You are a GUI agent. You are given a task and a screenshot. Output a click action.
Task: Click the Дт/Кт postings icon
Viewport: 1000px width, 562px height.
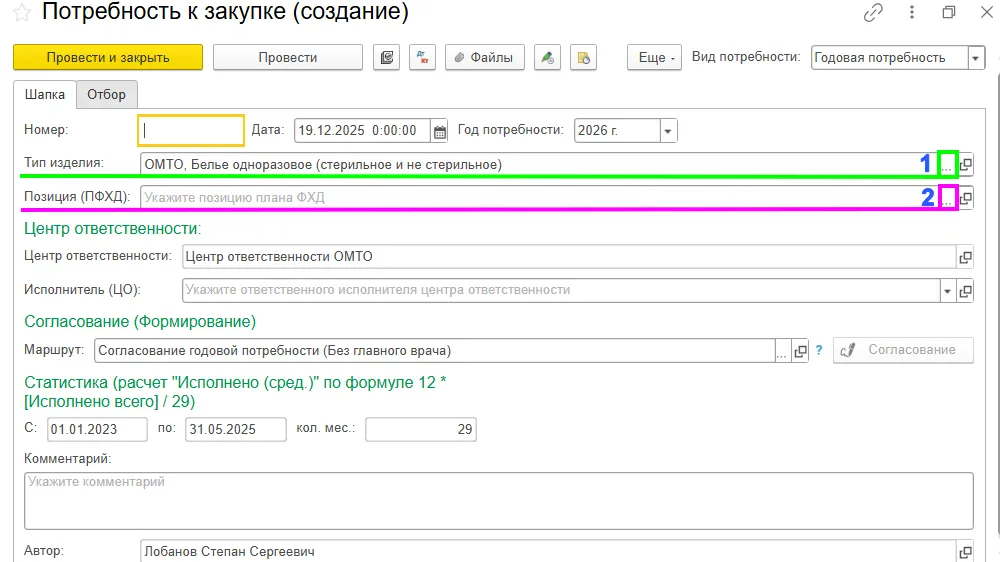tap(422, 57)
